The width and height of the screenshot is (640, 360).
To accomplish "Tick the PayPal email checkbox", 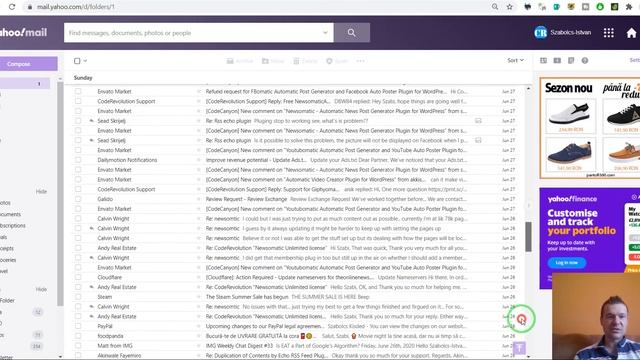I will (x=78, y=327).
